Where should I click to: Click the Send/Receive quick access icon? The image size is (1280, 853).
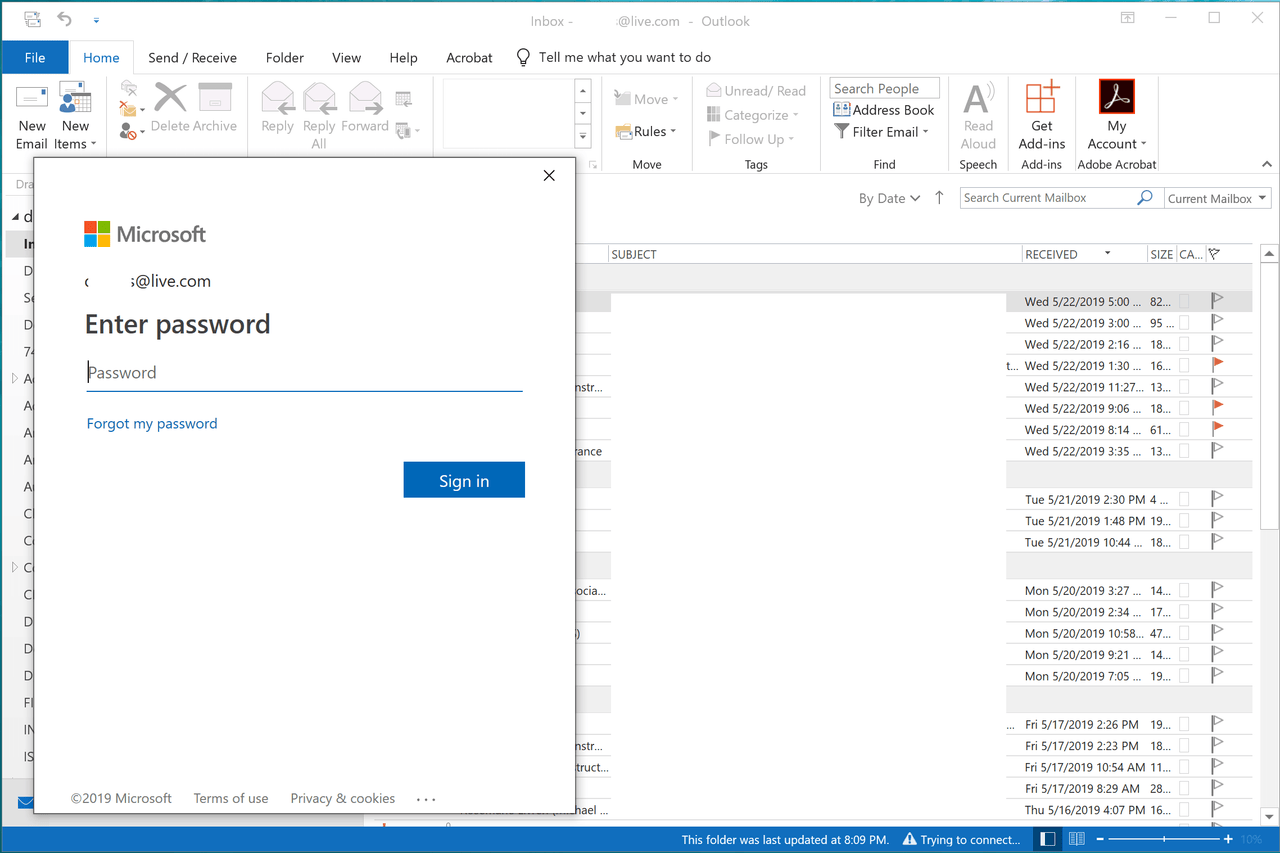[x=32, y=19]
